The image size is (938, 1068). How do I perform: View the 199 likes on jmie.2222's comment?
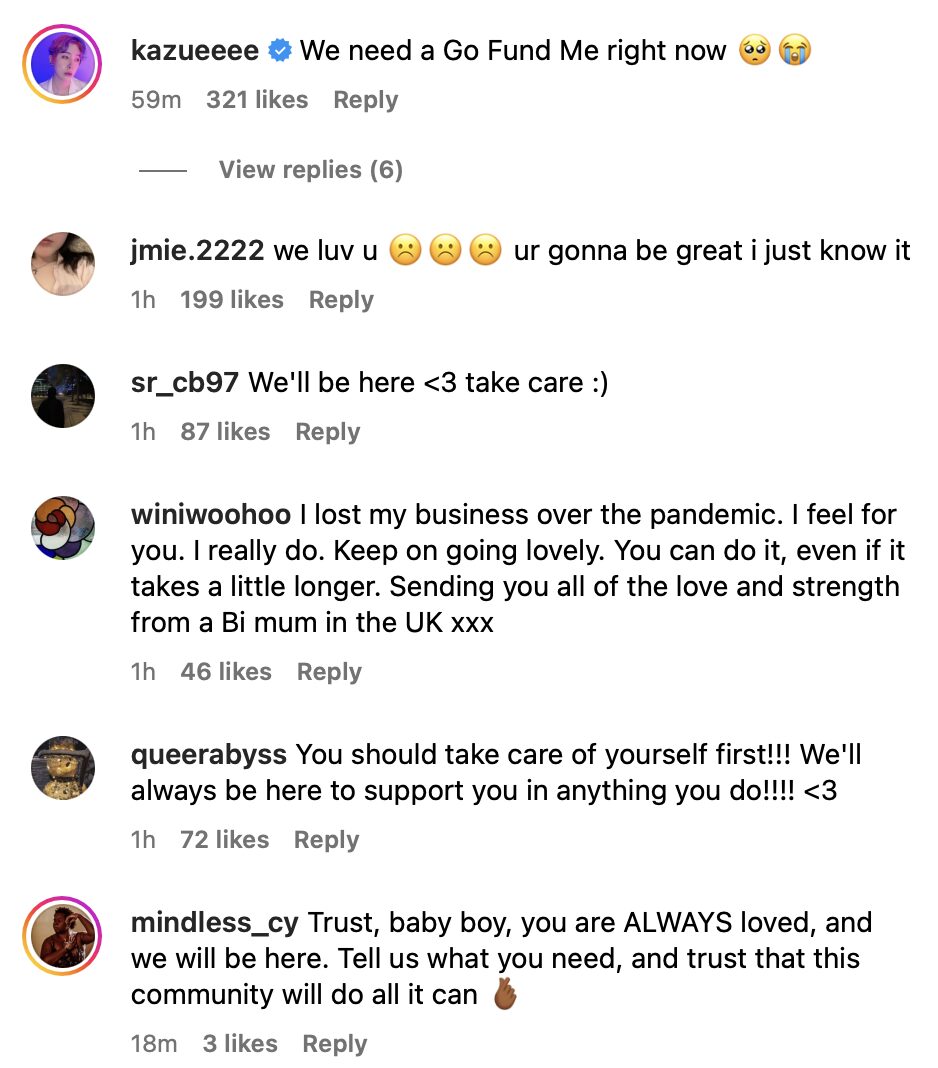(232, 300)
